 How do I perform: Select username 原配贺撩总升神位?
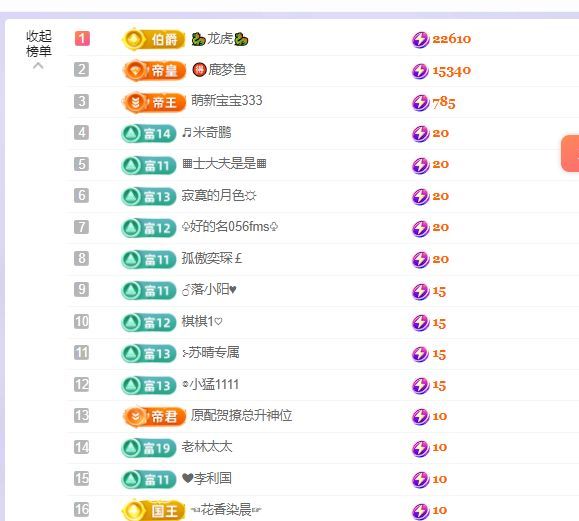click(x=241, y=415)
